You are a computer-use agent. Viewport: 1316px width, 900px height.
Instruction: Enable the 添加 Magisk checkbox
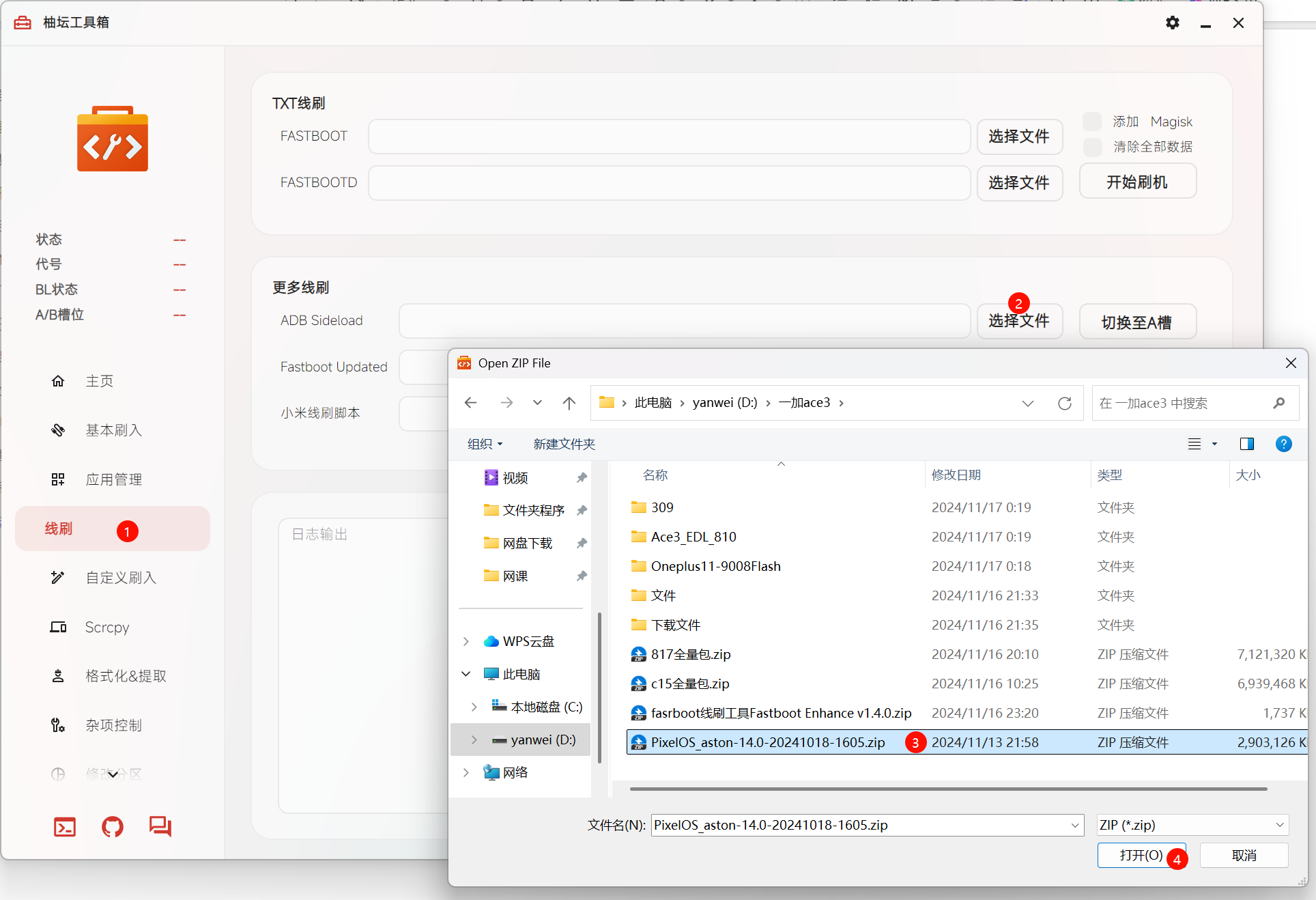pos(1092,122)
